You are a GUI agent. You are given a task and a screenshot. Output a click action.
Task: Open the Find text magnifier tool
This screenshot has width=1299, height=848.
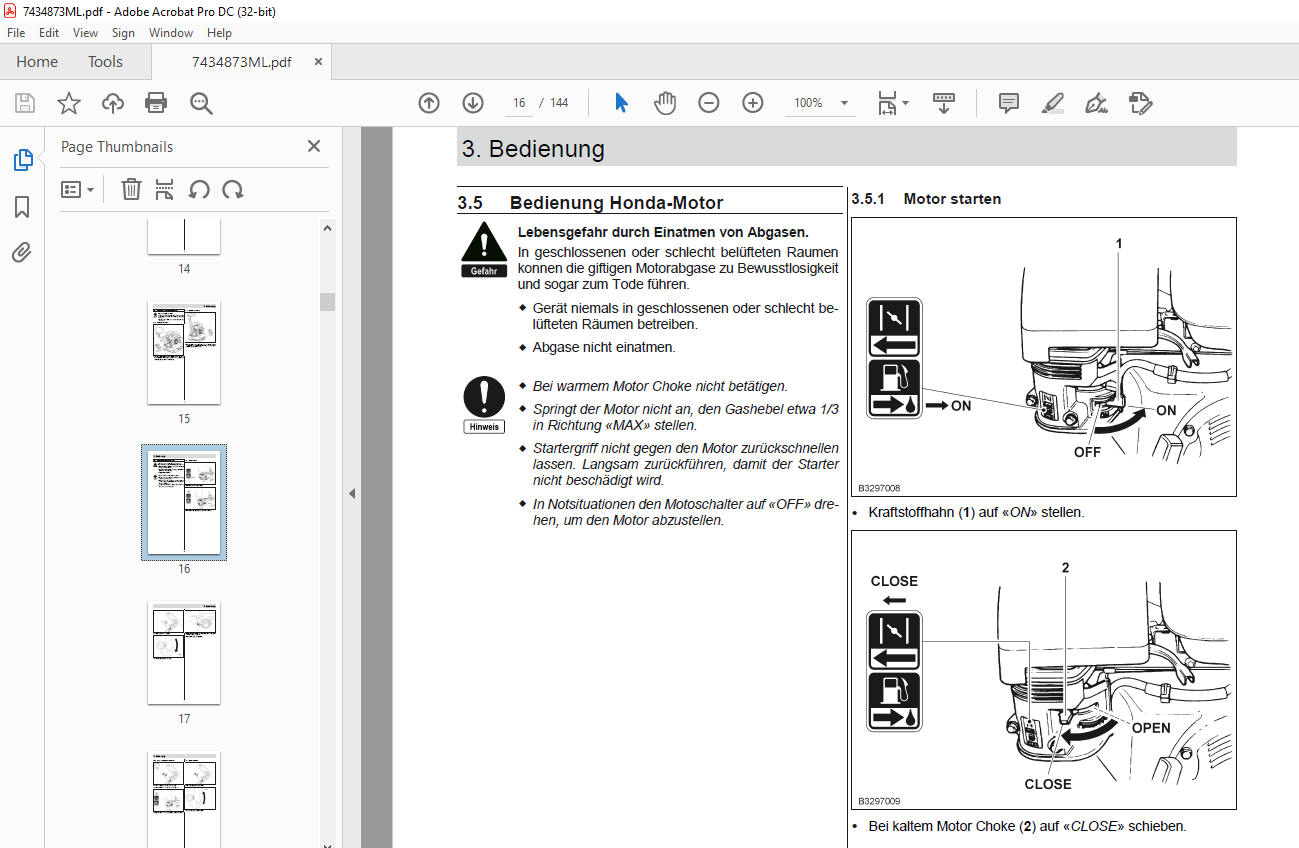click(201, 103)
